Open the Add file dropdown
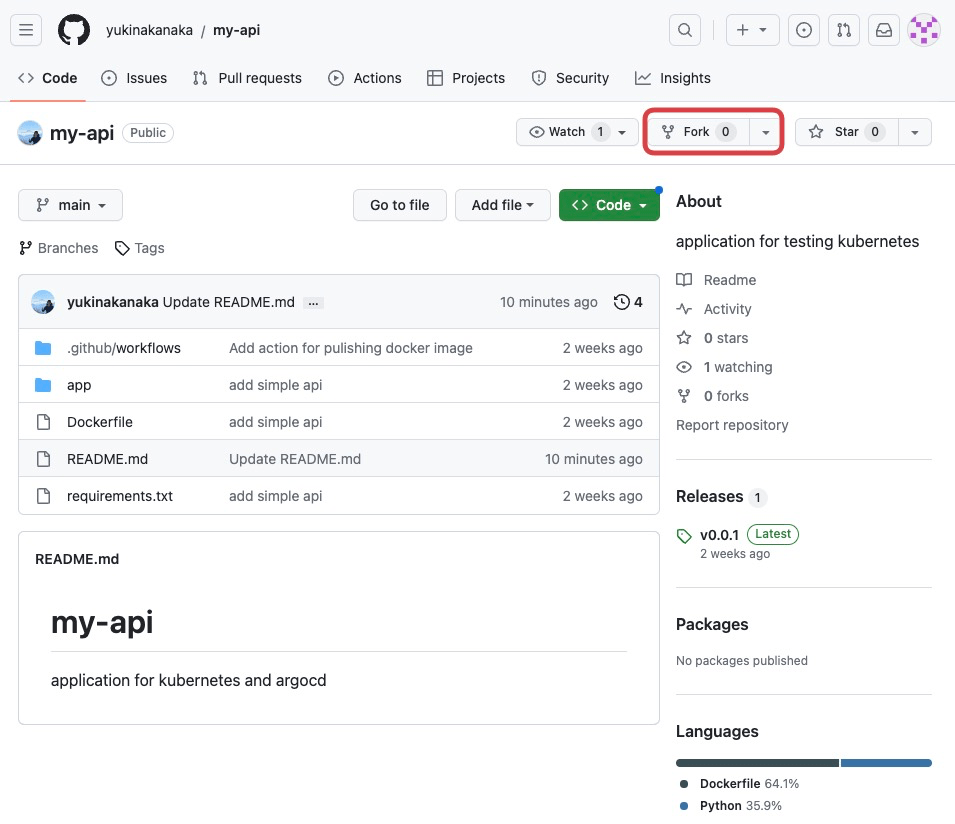955x824 pixels. click(x=502, y=205)
